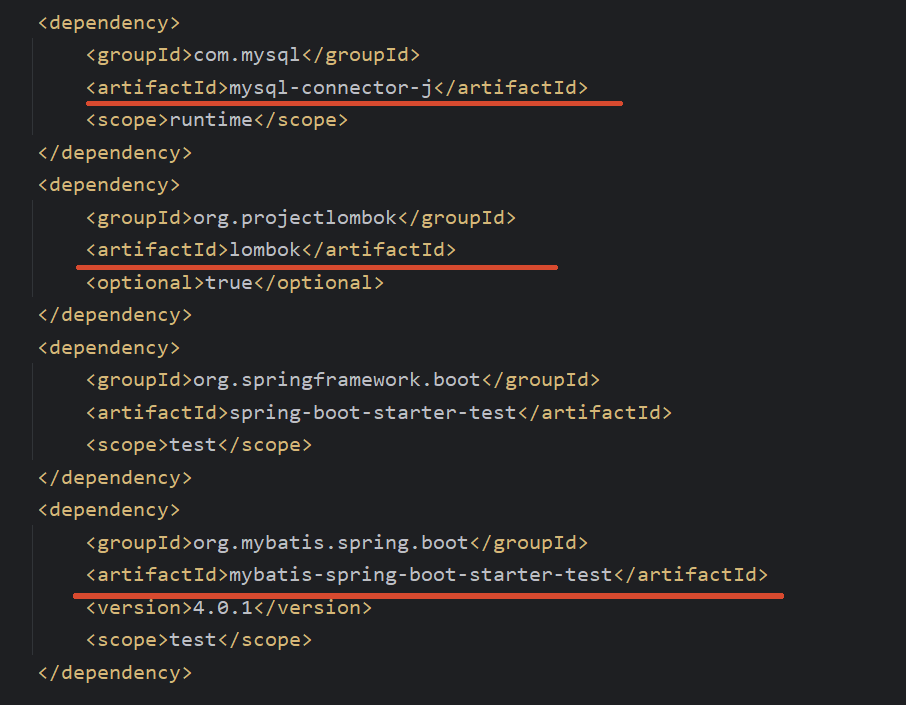Click spring-boot-starter-test artifactId
Screen dimensions: 906x705
tap(373, 413)
